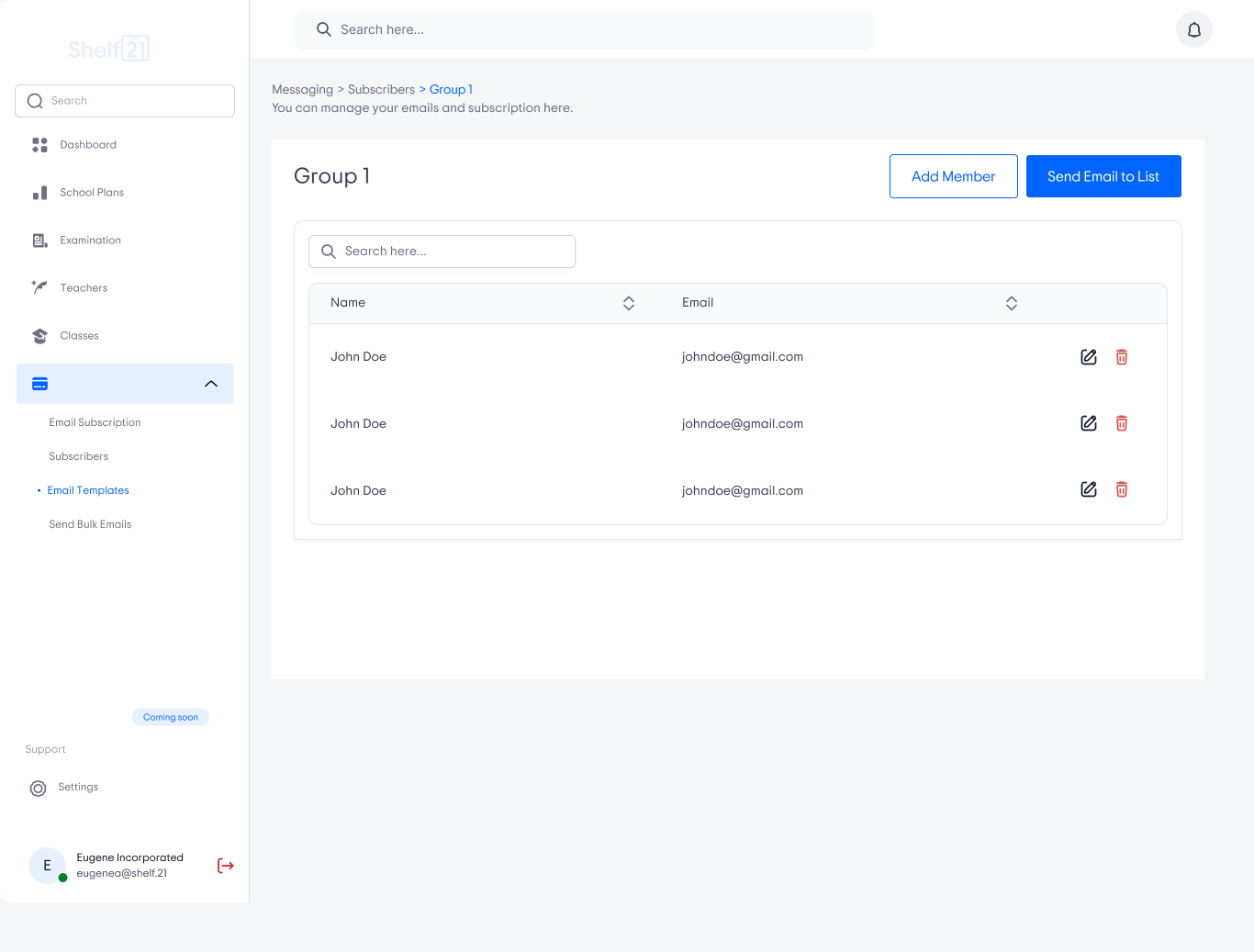The image size is (1254, 952).
Task: Click the Examination sidebar icon
Action: tap(39, 241)
